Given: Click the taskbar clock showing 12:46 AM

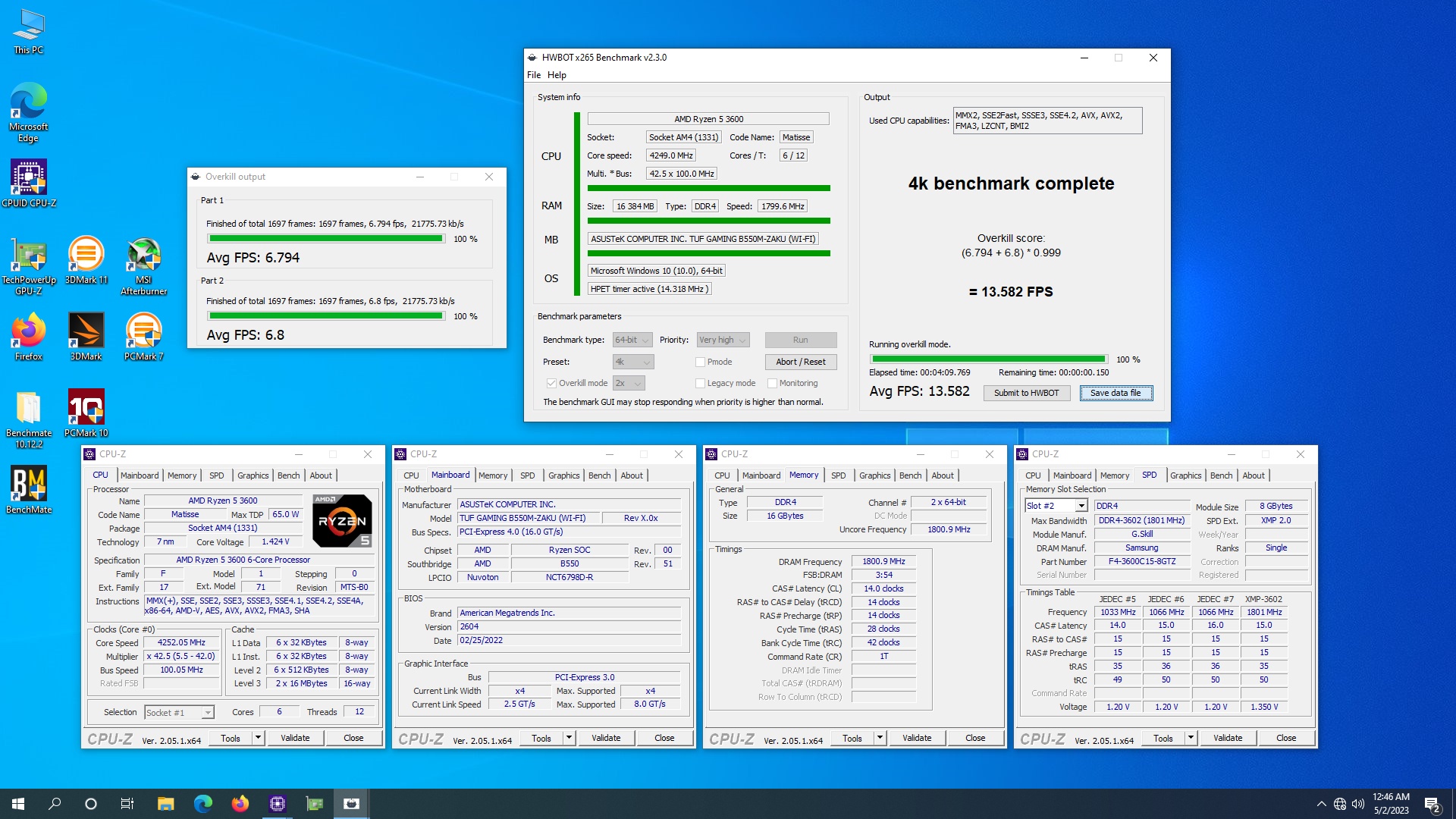Looking at the screenshot, I should 1391,804.
